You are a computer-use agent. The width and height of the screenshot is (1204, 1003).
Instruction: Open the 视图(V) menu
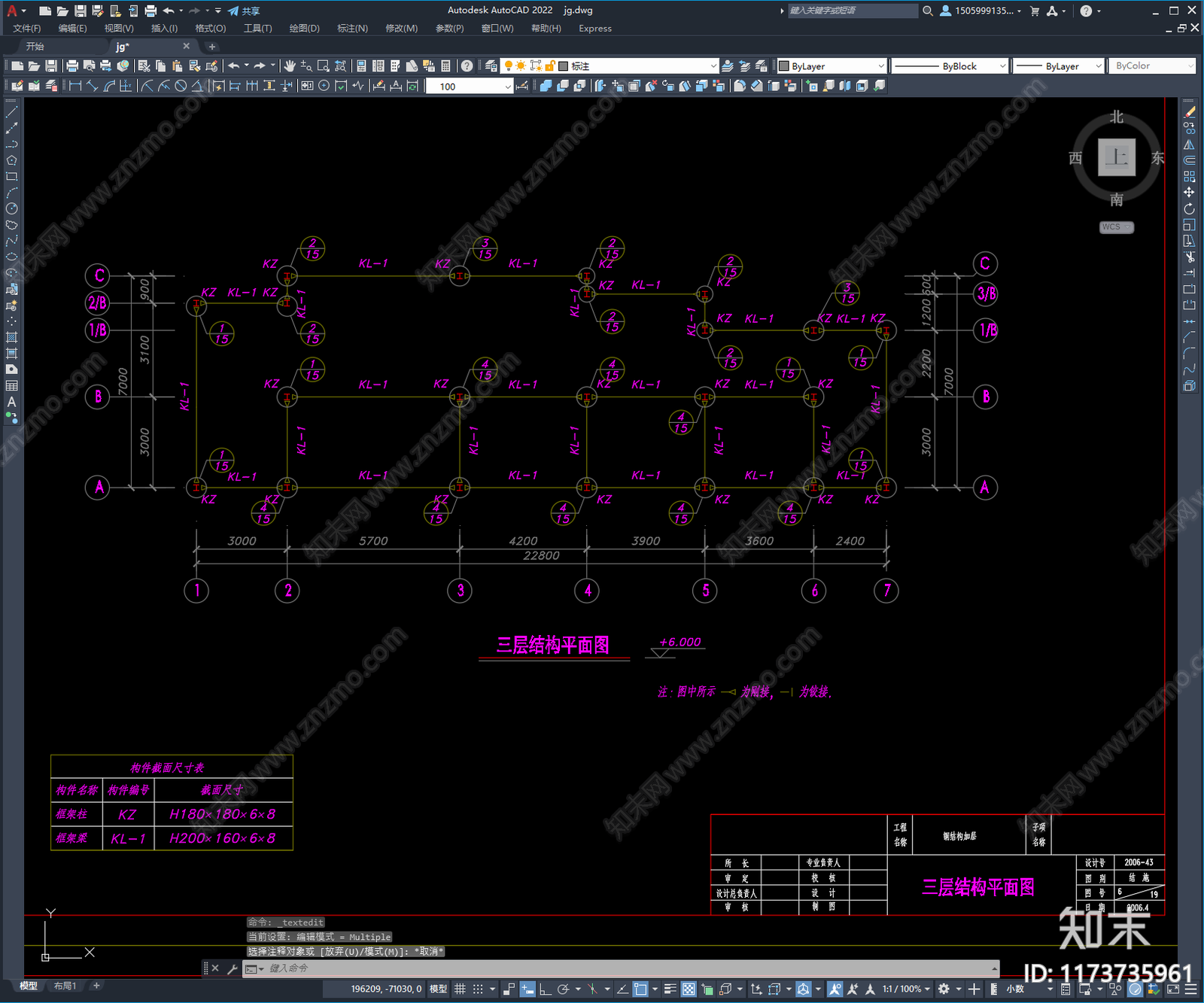click(x=119, y=29)
